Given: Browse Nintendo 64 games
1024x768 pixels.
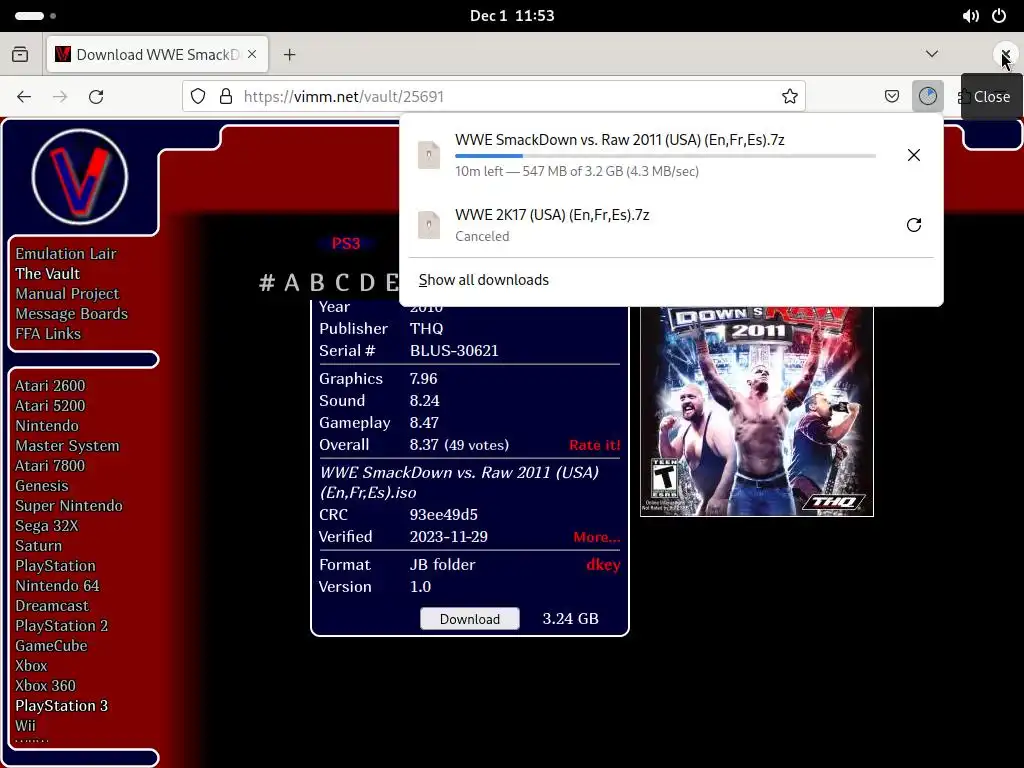Looking at the screenshot, I should (57, 586).
